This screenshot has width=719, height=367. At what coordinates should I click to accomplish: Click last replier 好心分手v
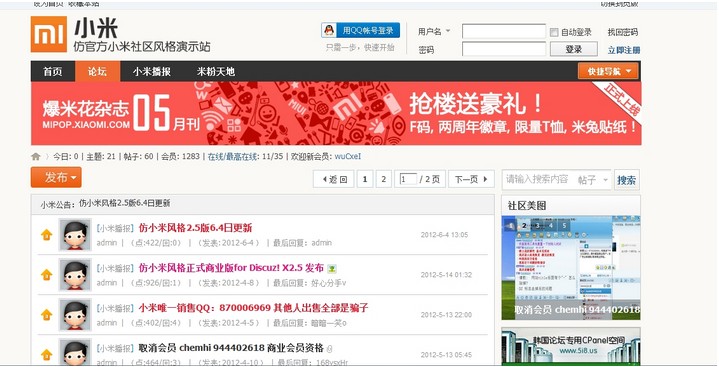(x=328, y=283)
